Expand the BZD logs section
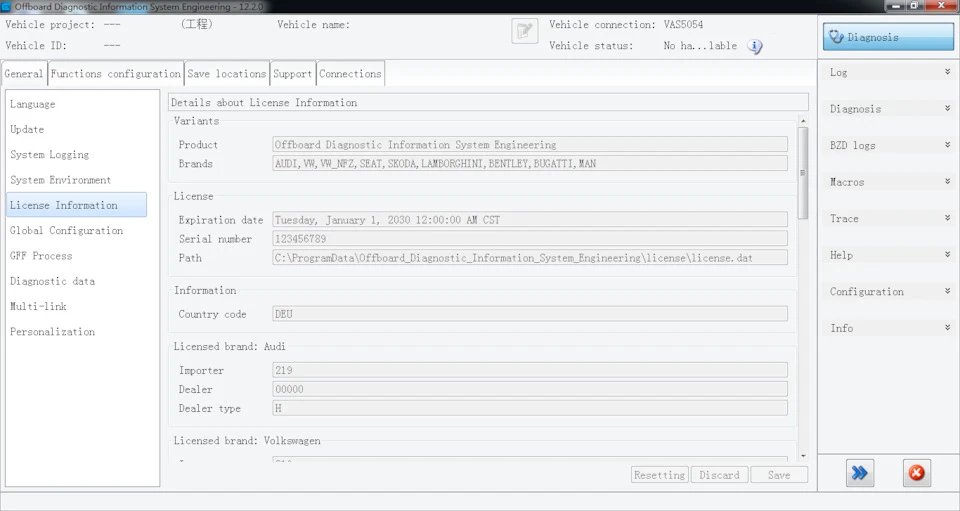This screenshot has height=511, width=960. 947,145
